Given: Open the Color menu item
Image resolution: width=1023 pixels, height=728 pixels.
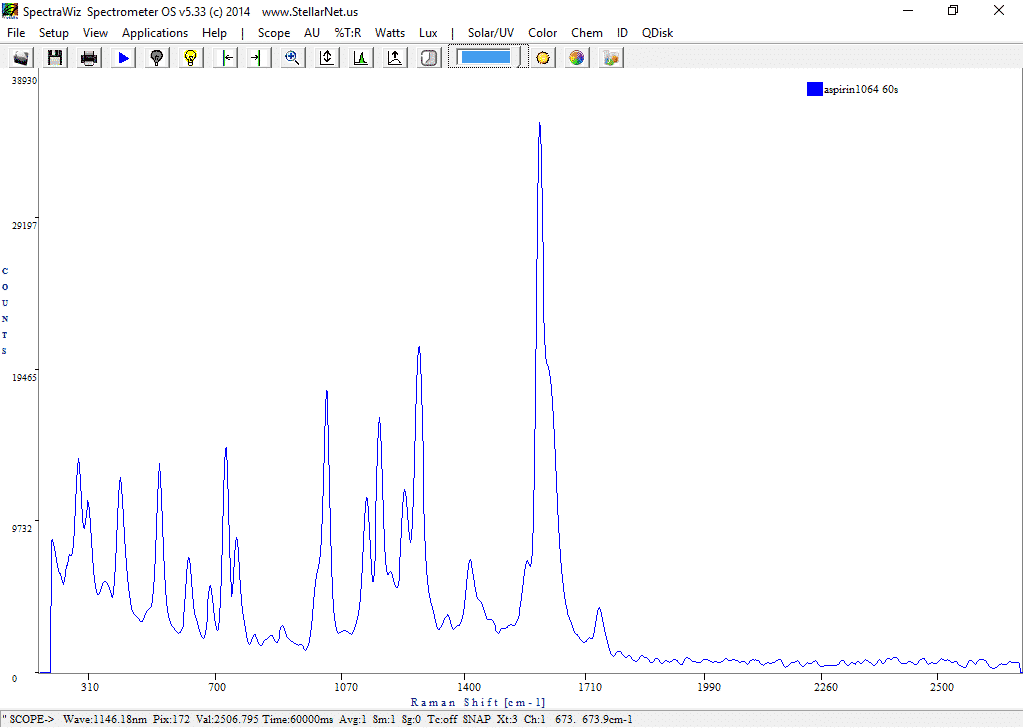Looking at the screenshot, I should pyautogui.click(x=542, y=33).
